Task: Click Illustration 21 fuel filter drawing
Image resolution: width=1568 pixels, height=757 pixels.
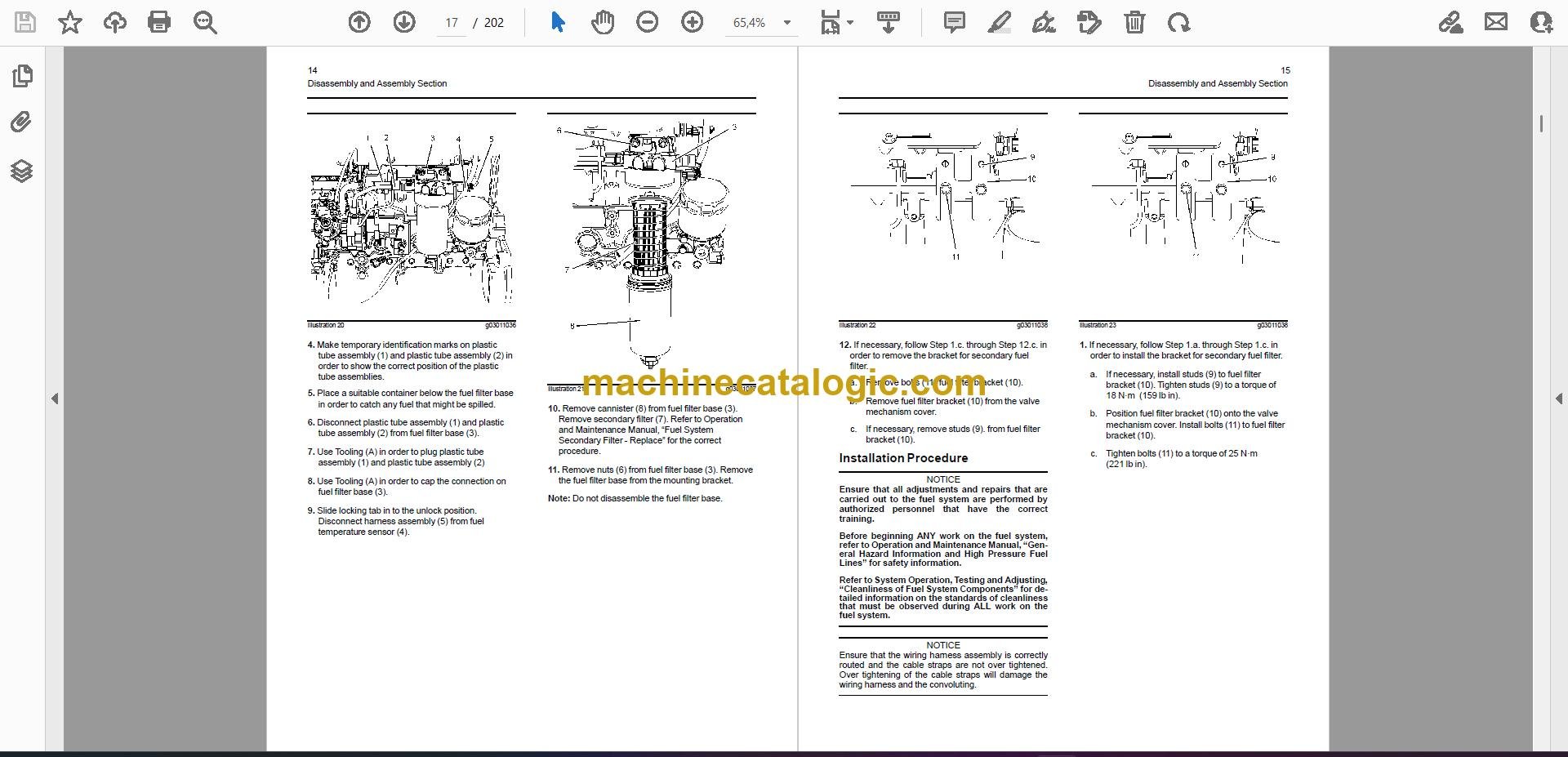Action: click(651, 245)
